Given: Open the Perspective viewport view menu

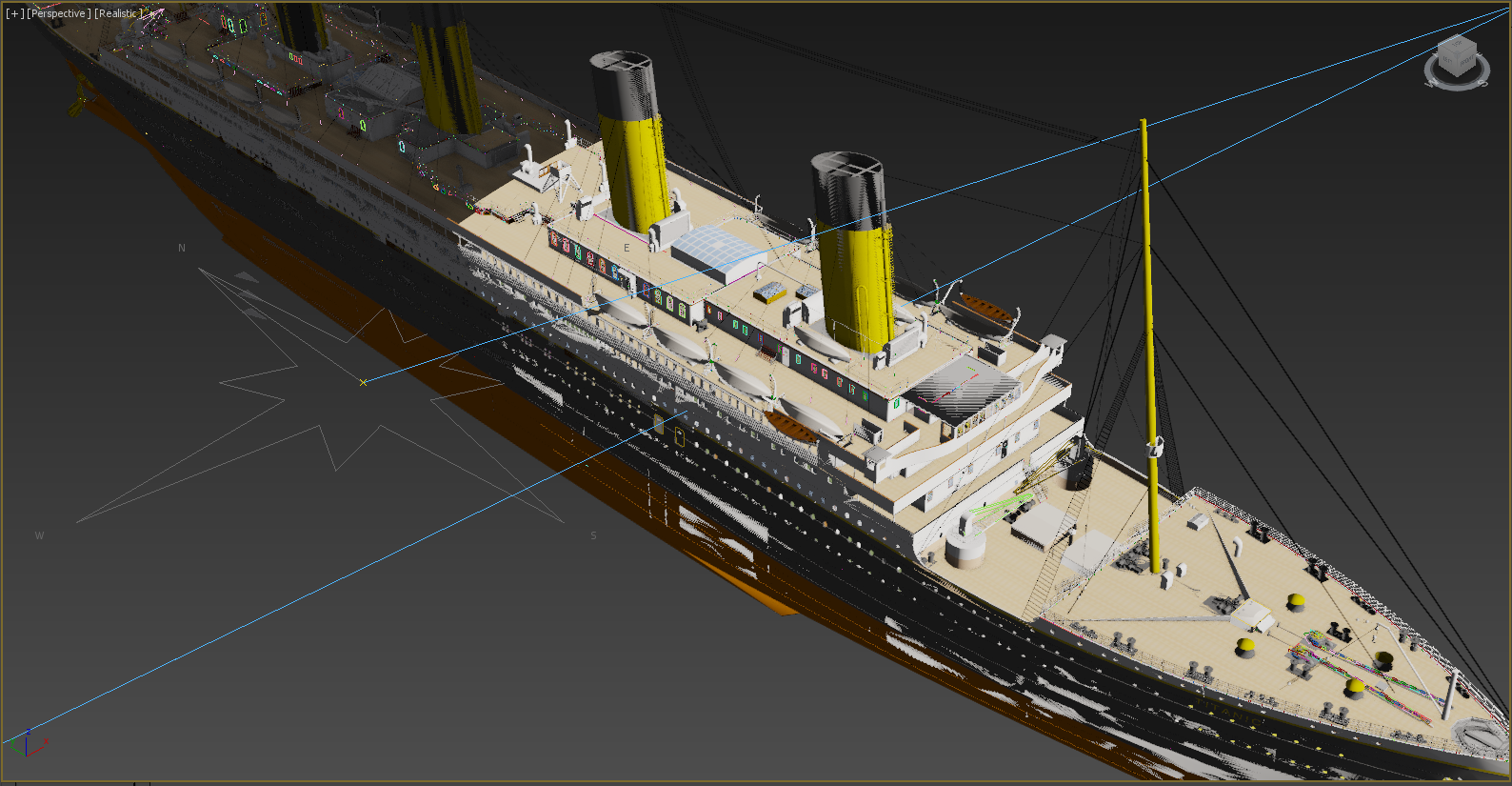Looking at the screenshot, I should (59, 13).
